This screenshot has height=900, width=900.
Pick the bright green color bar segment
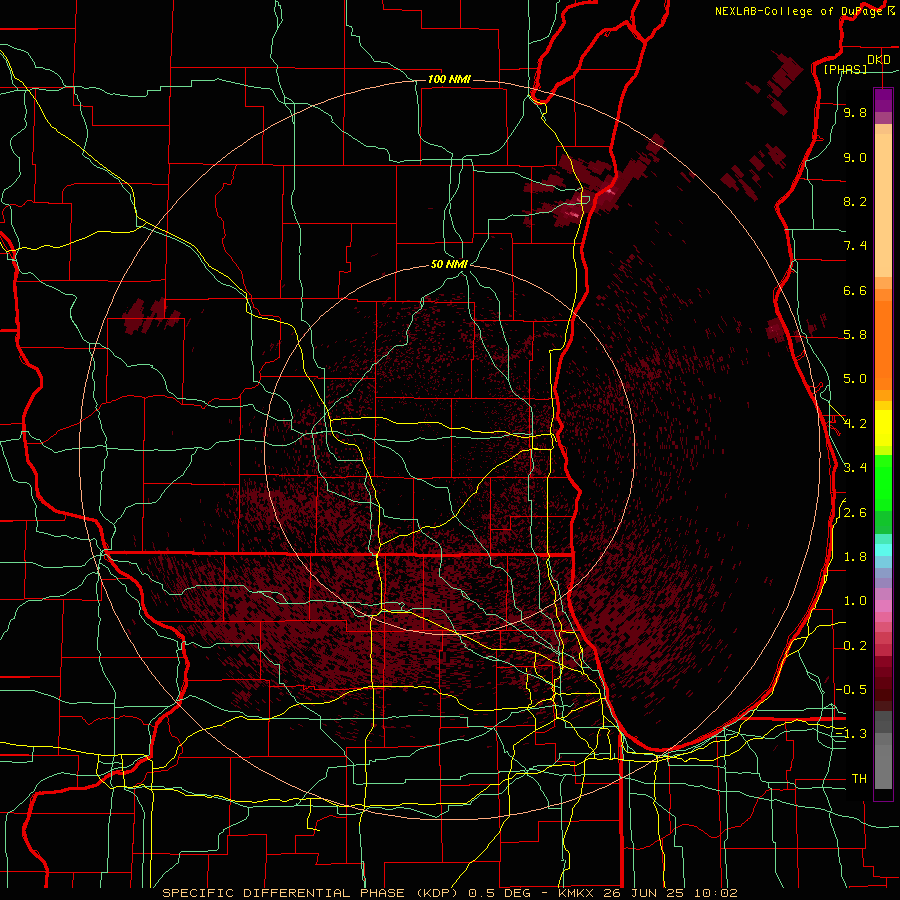tap(883, 482)
